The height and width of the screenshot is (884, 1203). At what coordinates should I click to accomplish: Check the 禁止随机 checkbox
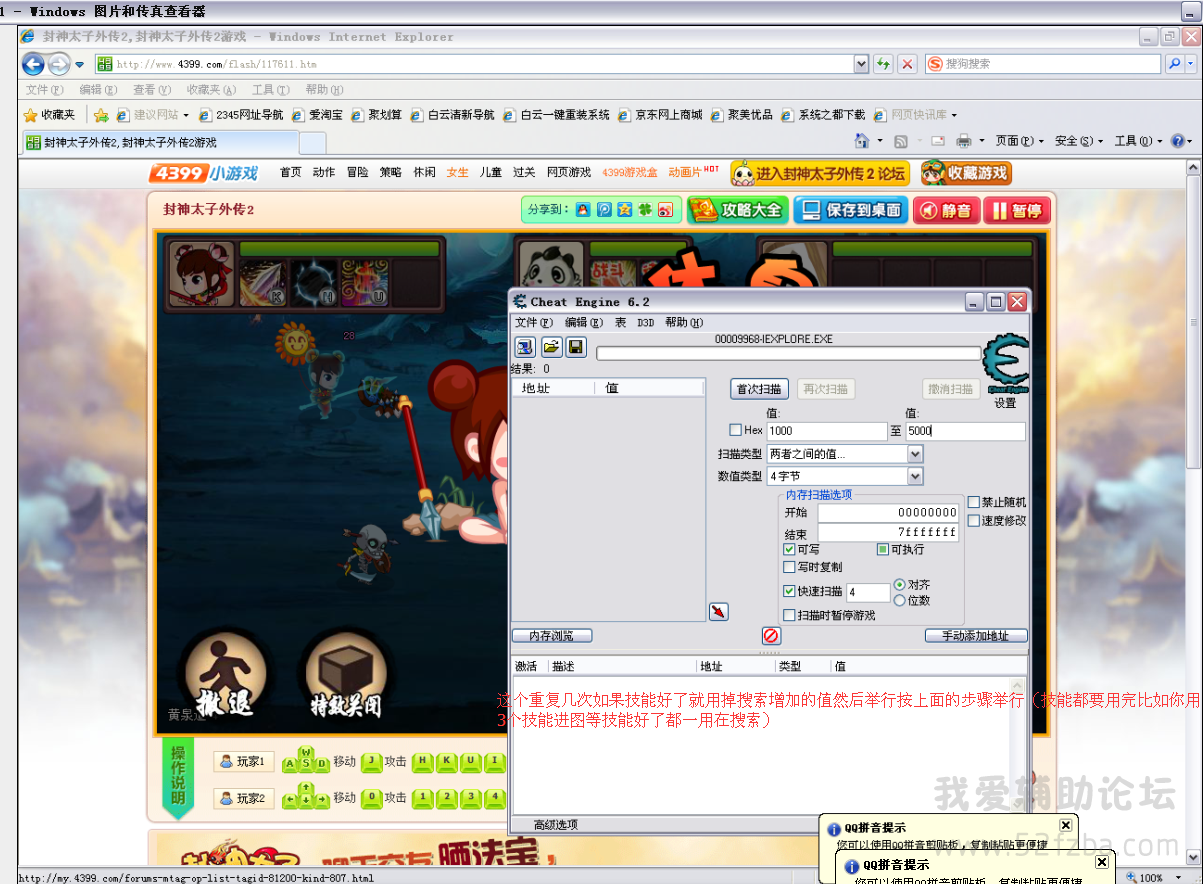[974, 502]
